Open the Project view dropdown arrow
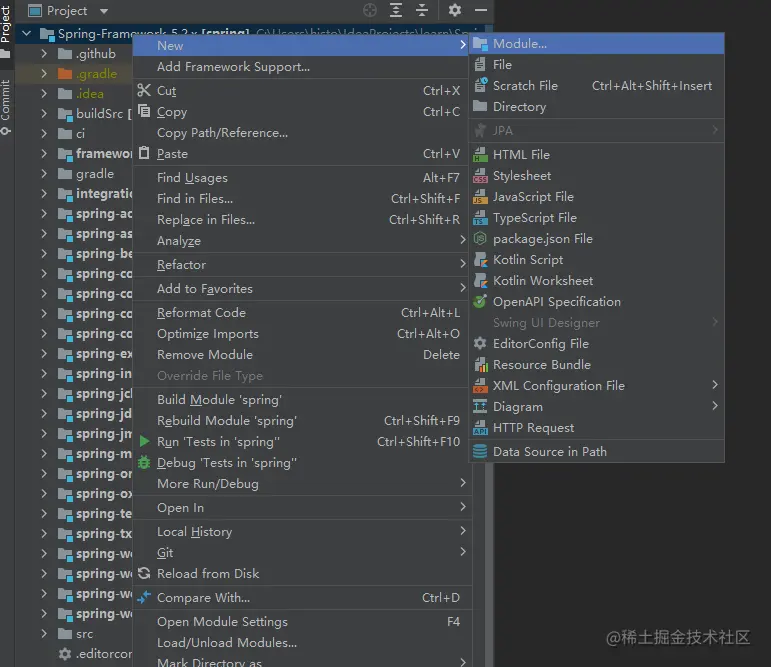This screenshot has height=667, width=771. [104, 11]
